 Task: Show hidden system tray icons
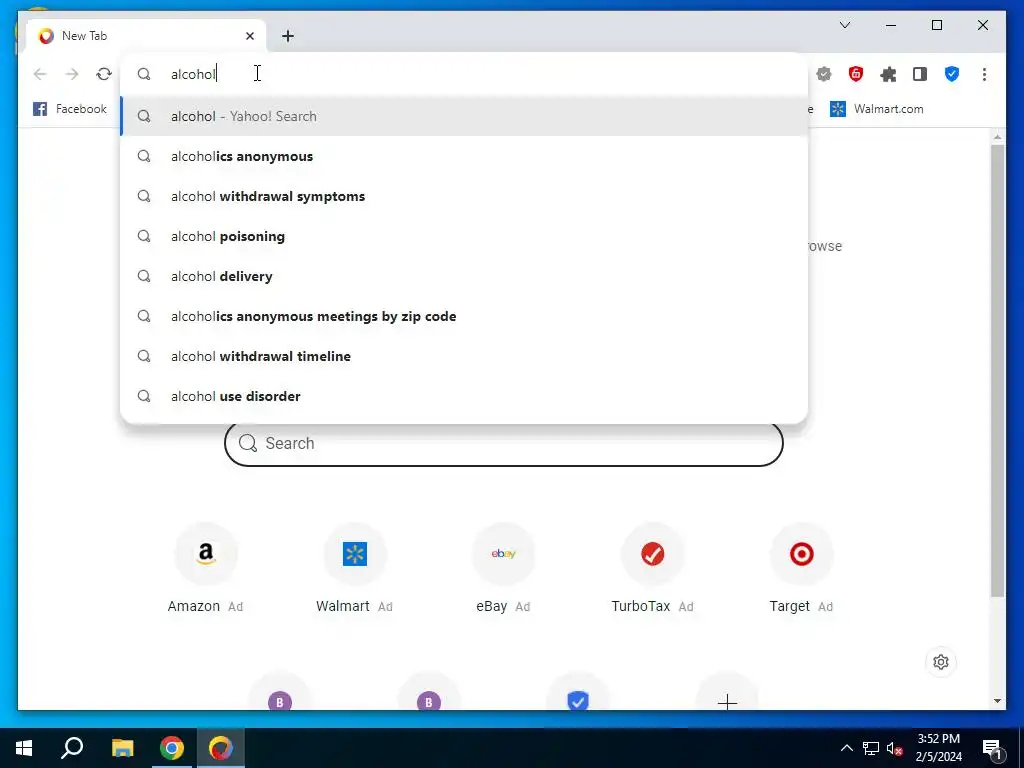tap(846, 748)
